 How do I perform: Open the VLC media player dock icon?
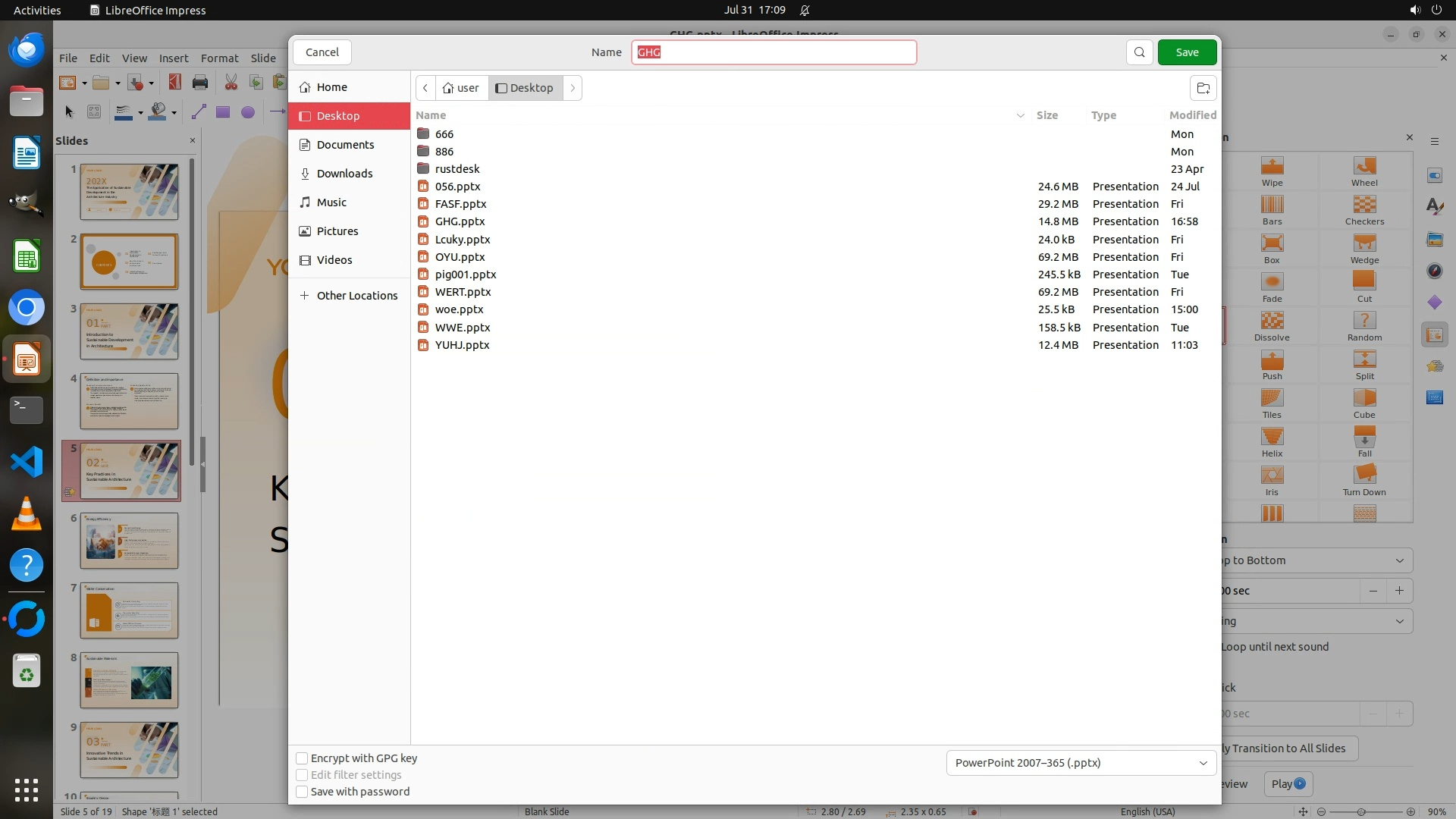click(27, 514)
